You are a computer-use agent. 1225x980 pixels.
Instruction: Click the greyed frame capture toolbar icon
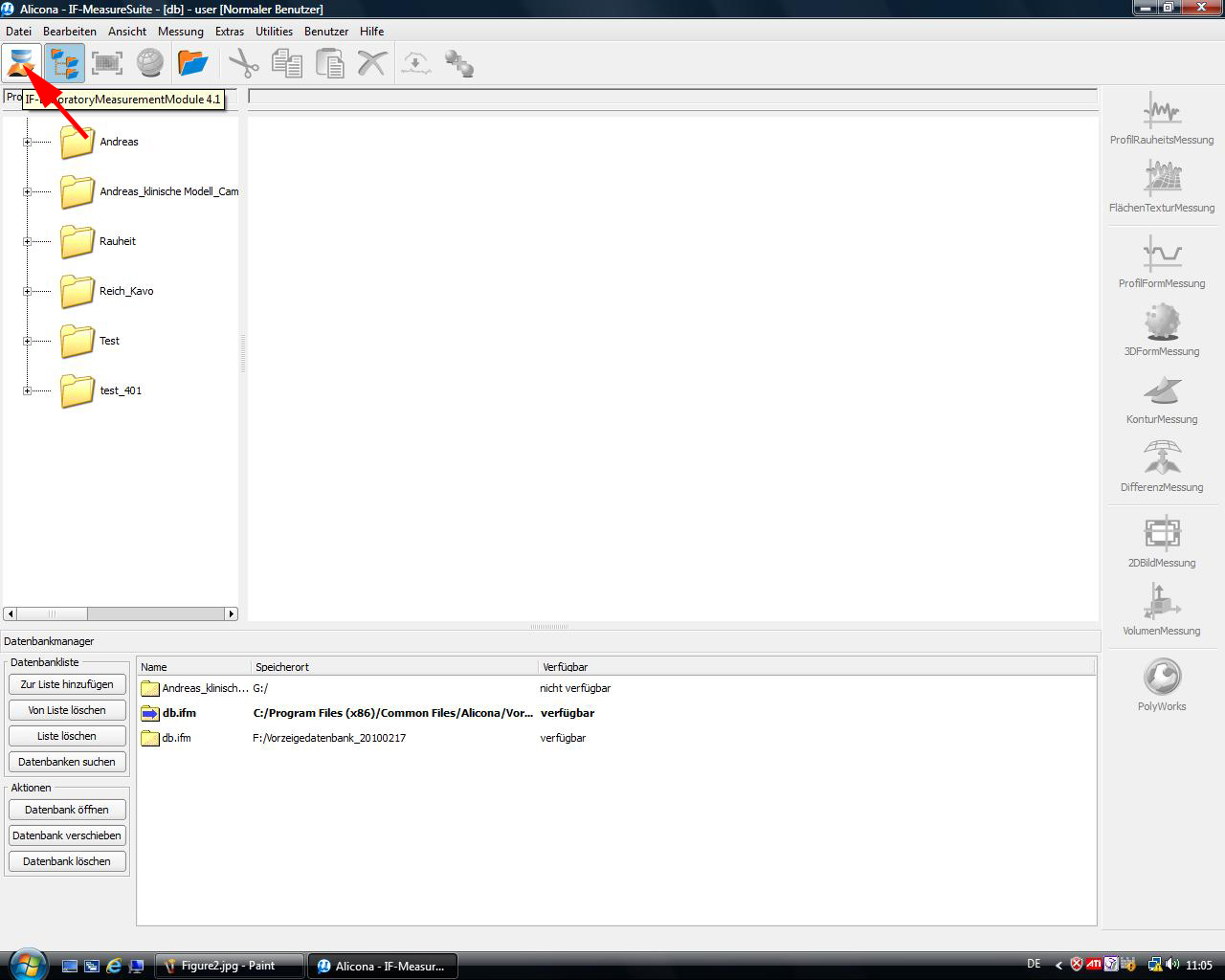coord(107,63)
